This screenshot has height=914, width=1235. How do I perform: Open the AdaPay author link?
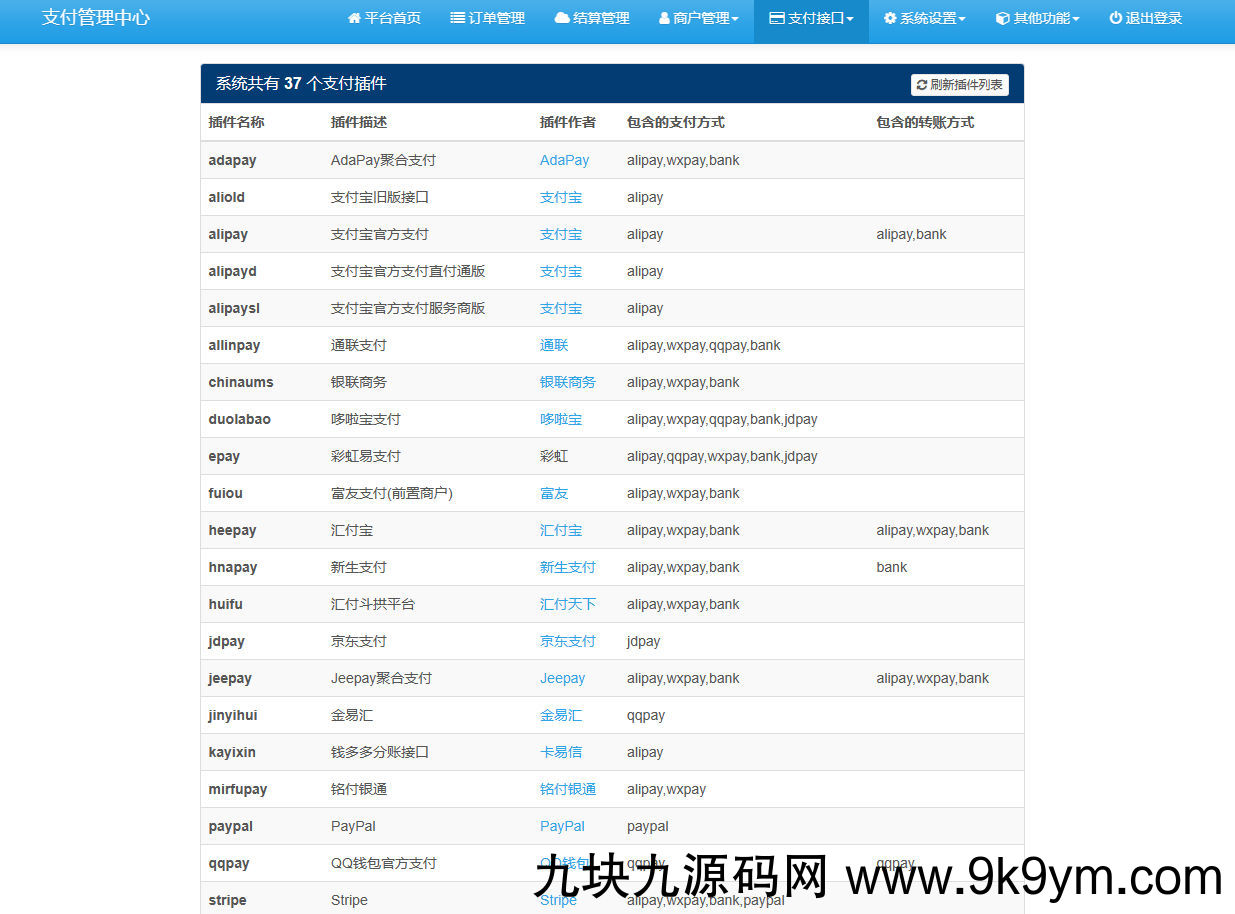coord(564,160)
